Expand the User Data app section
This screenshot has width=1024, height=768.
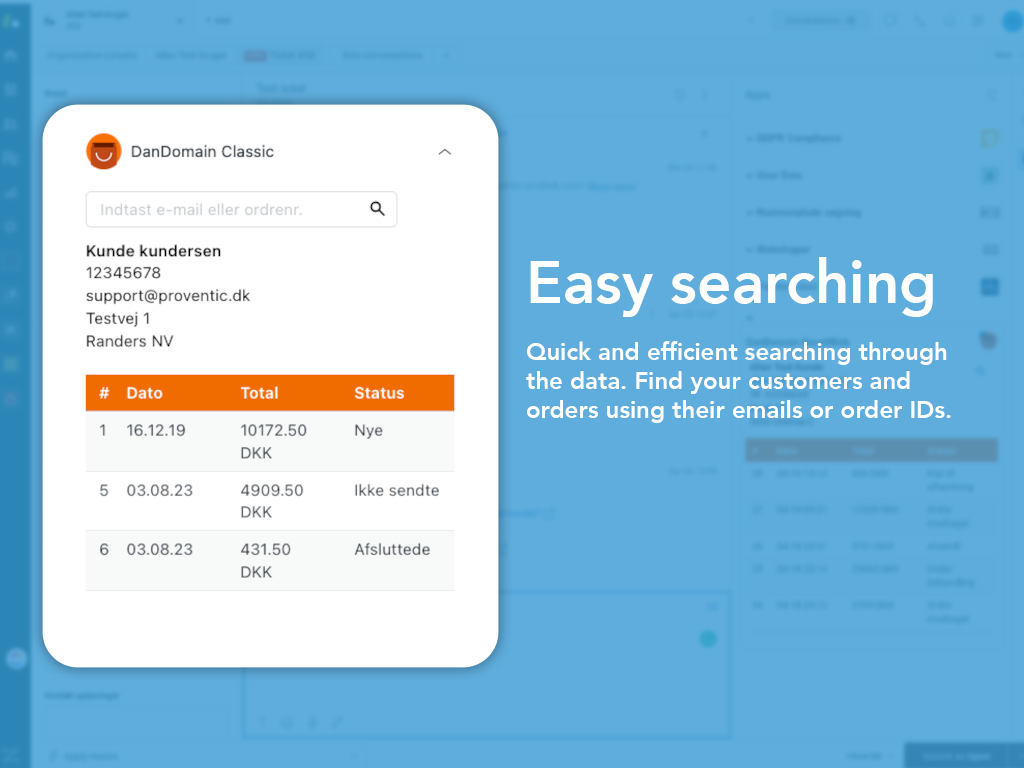[780, 175]
